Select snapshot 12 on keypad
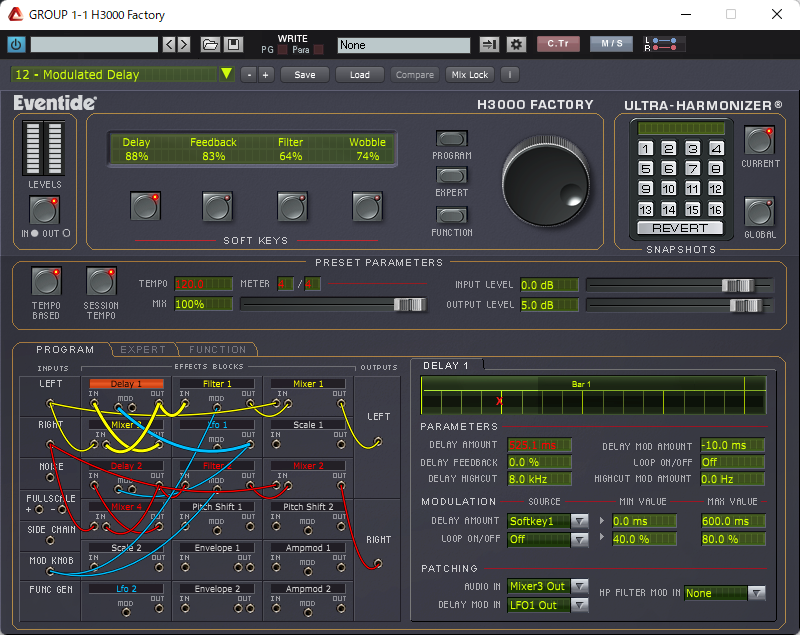Screen dimensions: 800x635 [x=716, y=189]
